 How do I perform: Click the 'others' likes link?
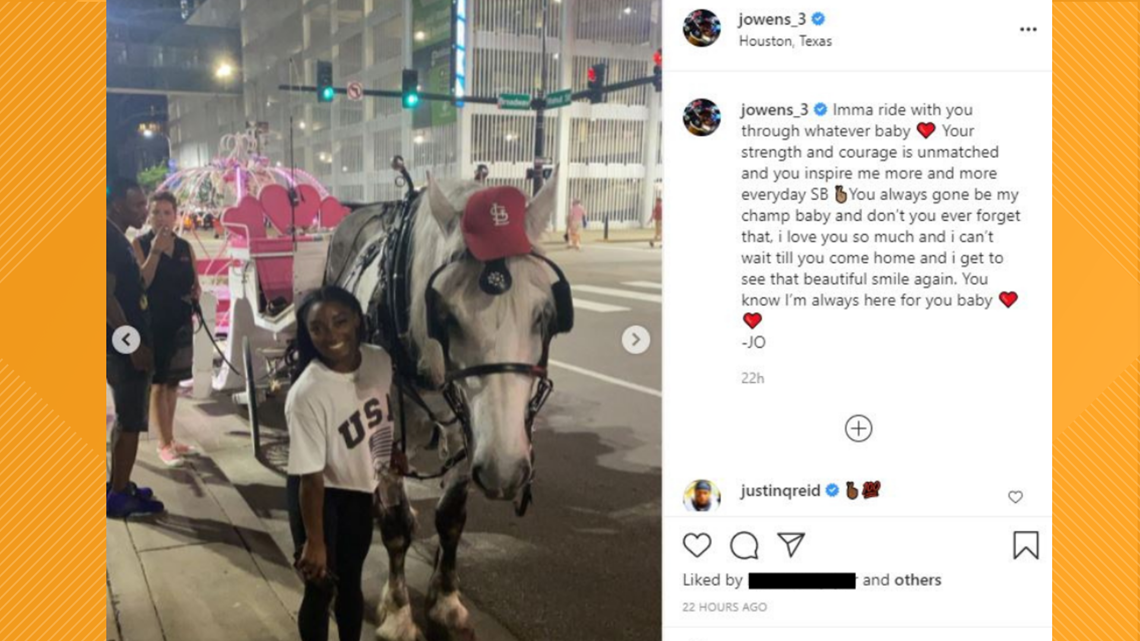coord(918,580)
